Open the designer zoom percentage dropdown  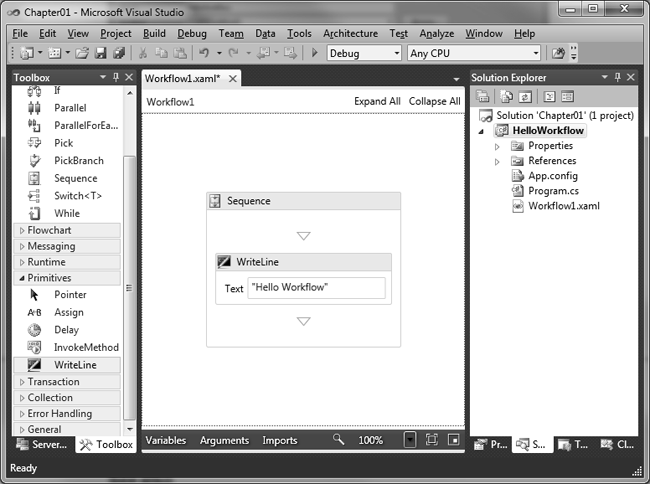(410, 440)
